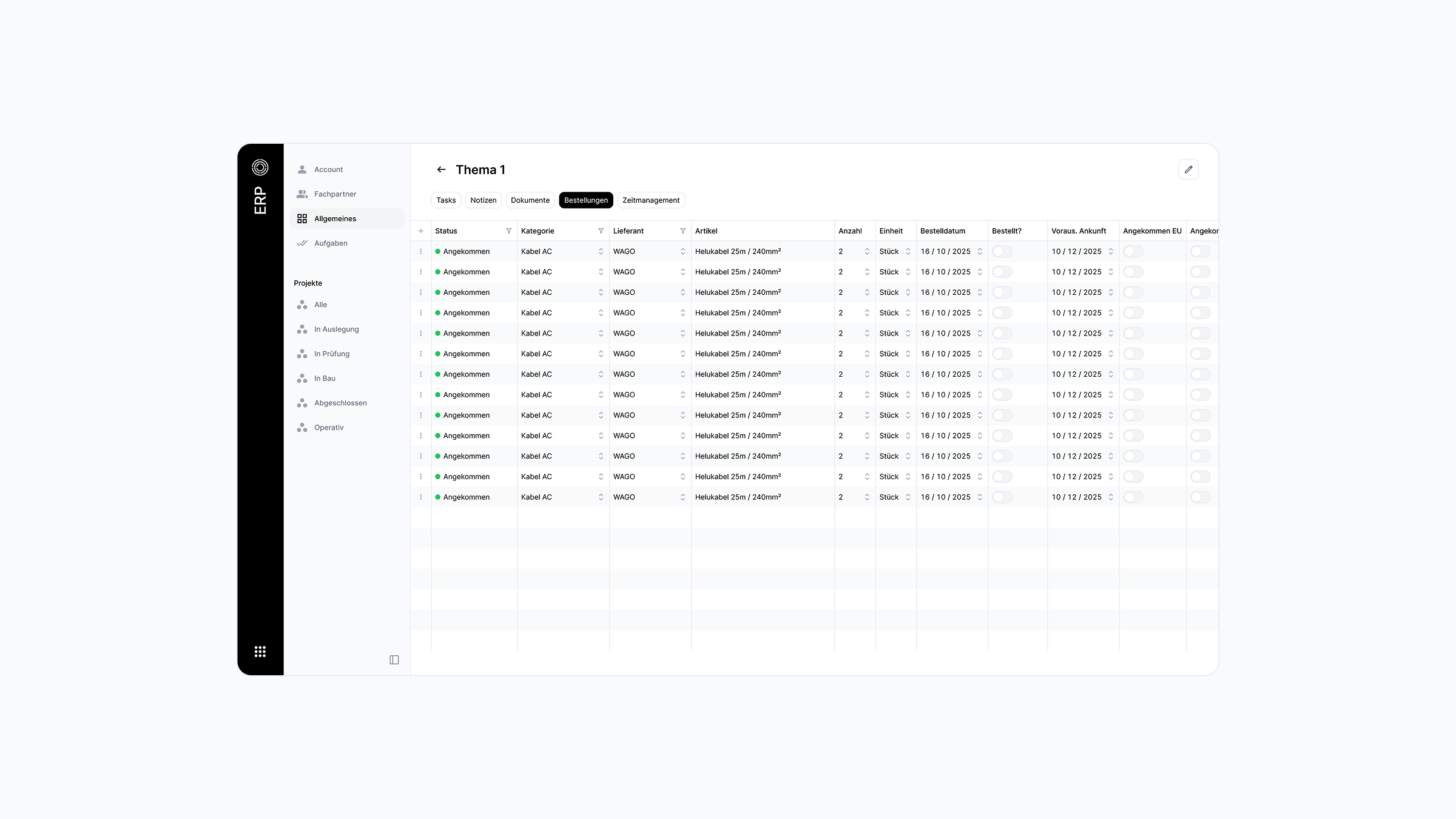
Task: Click the pencil edit icon
Action: [1188, 169]
